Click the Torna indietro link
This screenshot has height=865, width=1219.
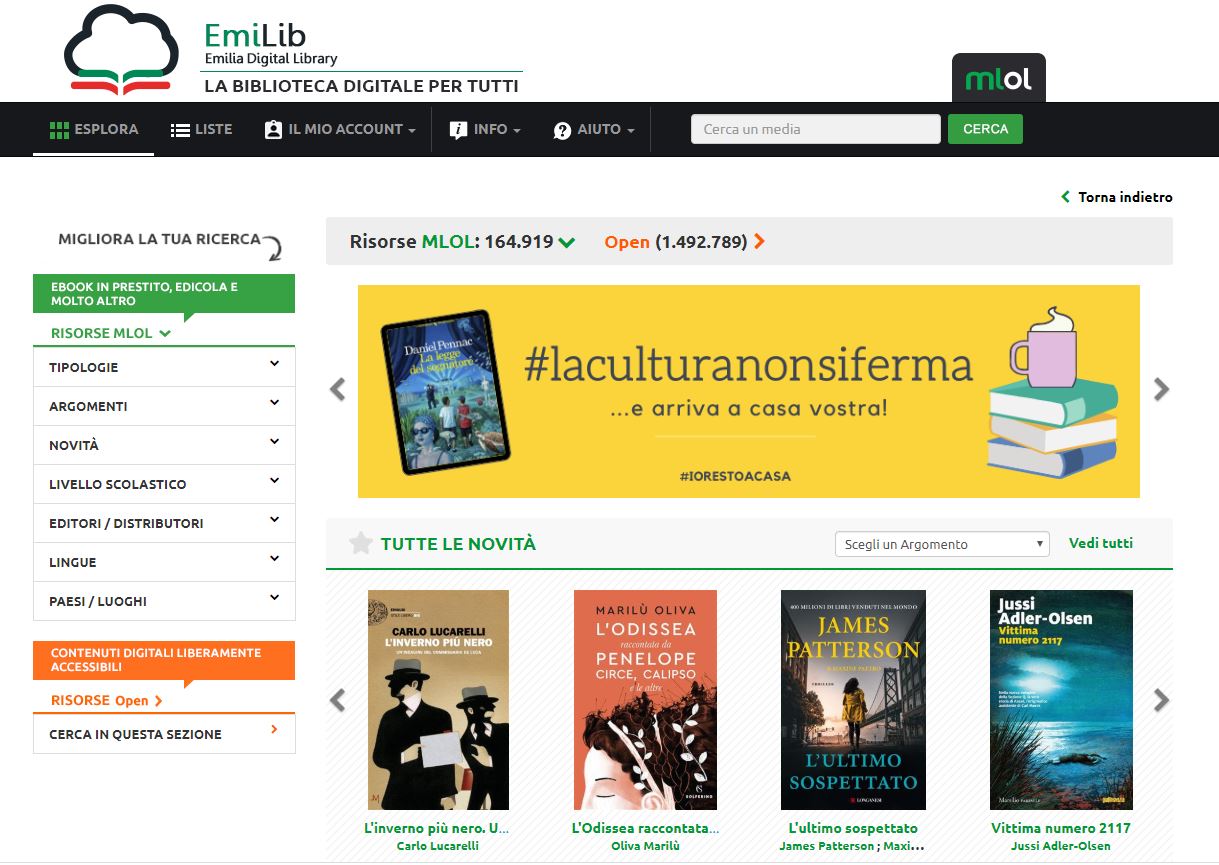pyautogui.click(x=1125, y=197)
